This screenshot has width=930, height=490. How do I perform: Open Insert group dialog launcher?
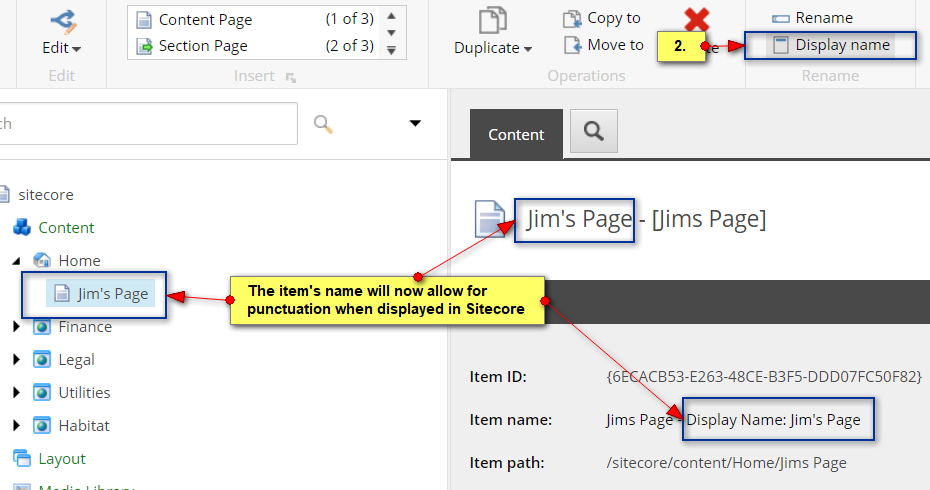[x=291, y=77]
